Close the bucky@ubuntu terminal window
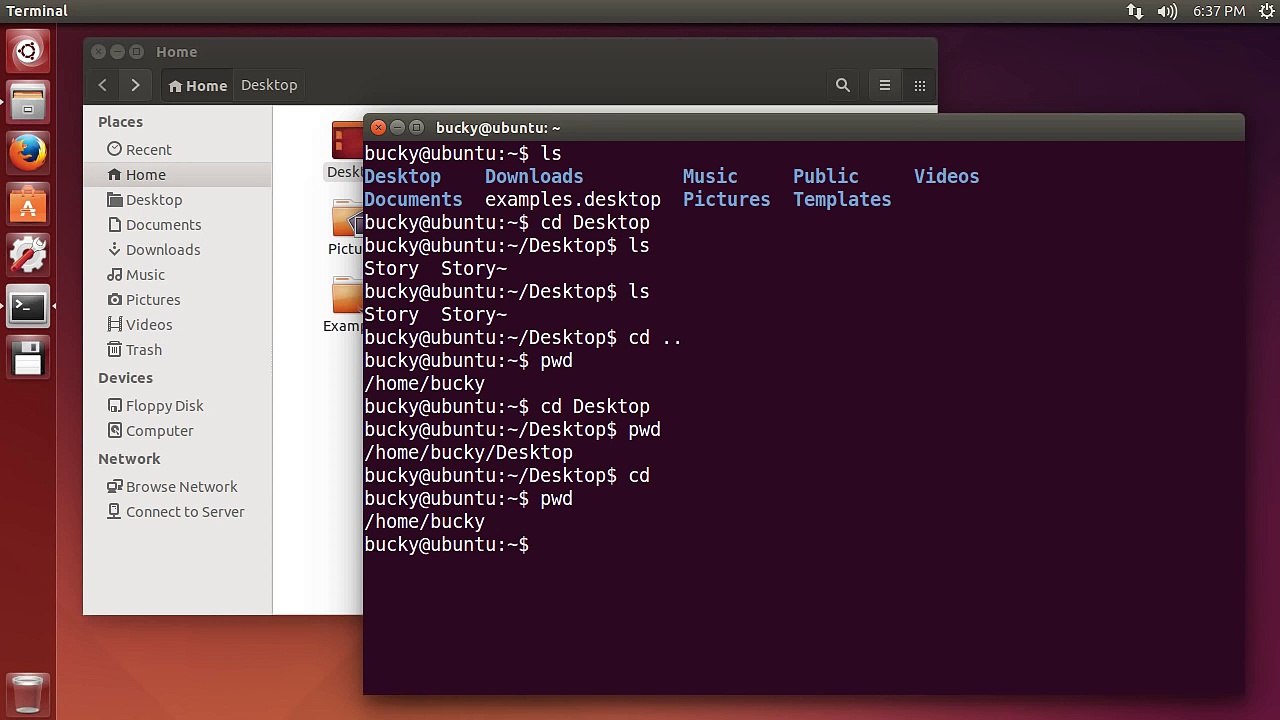Image resolution: width=1280 pixels, height=720 pixels. pyautogui.click(x=378, y=127)
